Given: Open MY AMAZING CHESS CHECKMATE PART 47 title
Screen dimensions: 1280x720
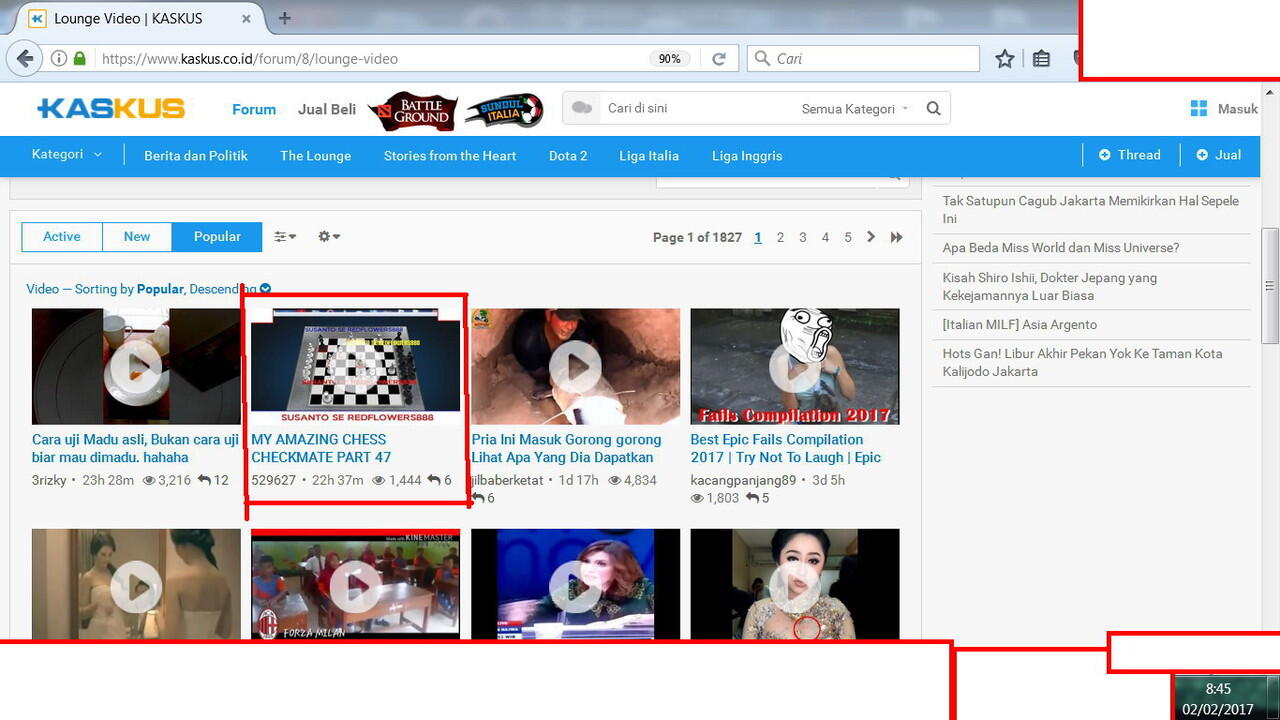Looking at the screenshot, I should (321, 448).
